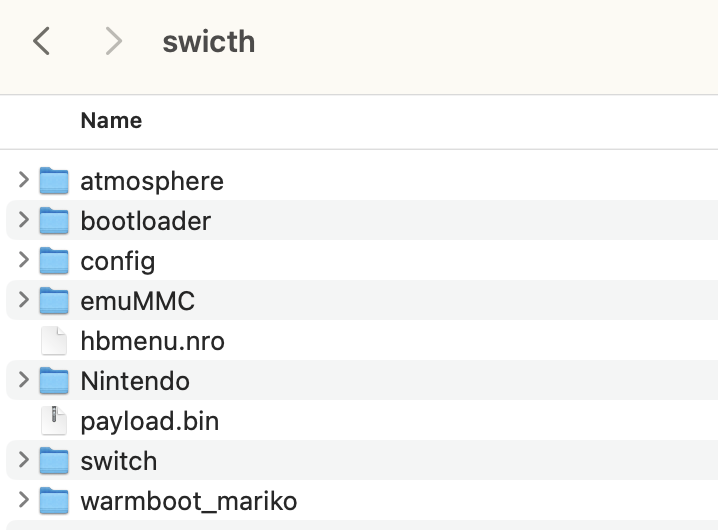Viewport: 718px width, 530px height.
Task: Select the warmboot_mariko folder row
Action: coord(362,501)
